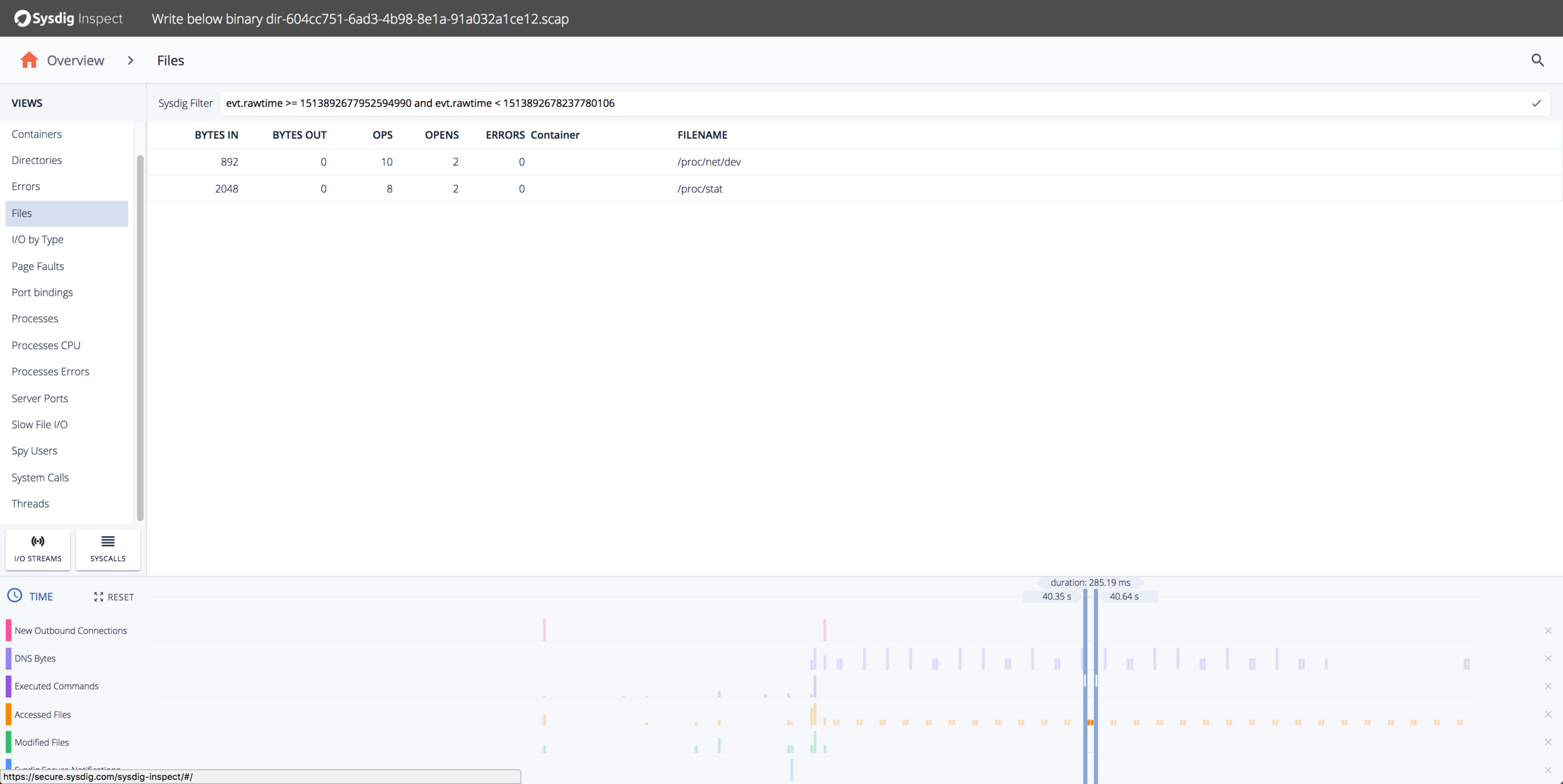This screenshot has height=784, width=1563.
Task: Apply filter with the checkmark icon
Action: point(1536,103)
